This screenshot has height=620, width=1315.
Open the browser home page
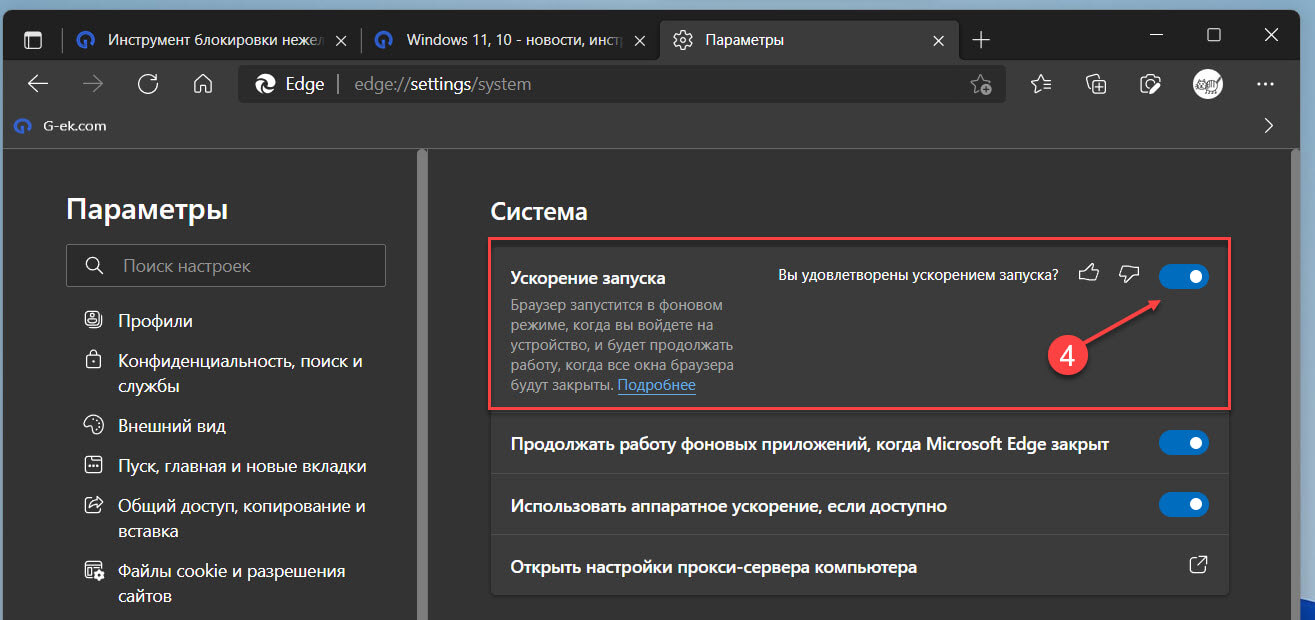pos(202,84)
